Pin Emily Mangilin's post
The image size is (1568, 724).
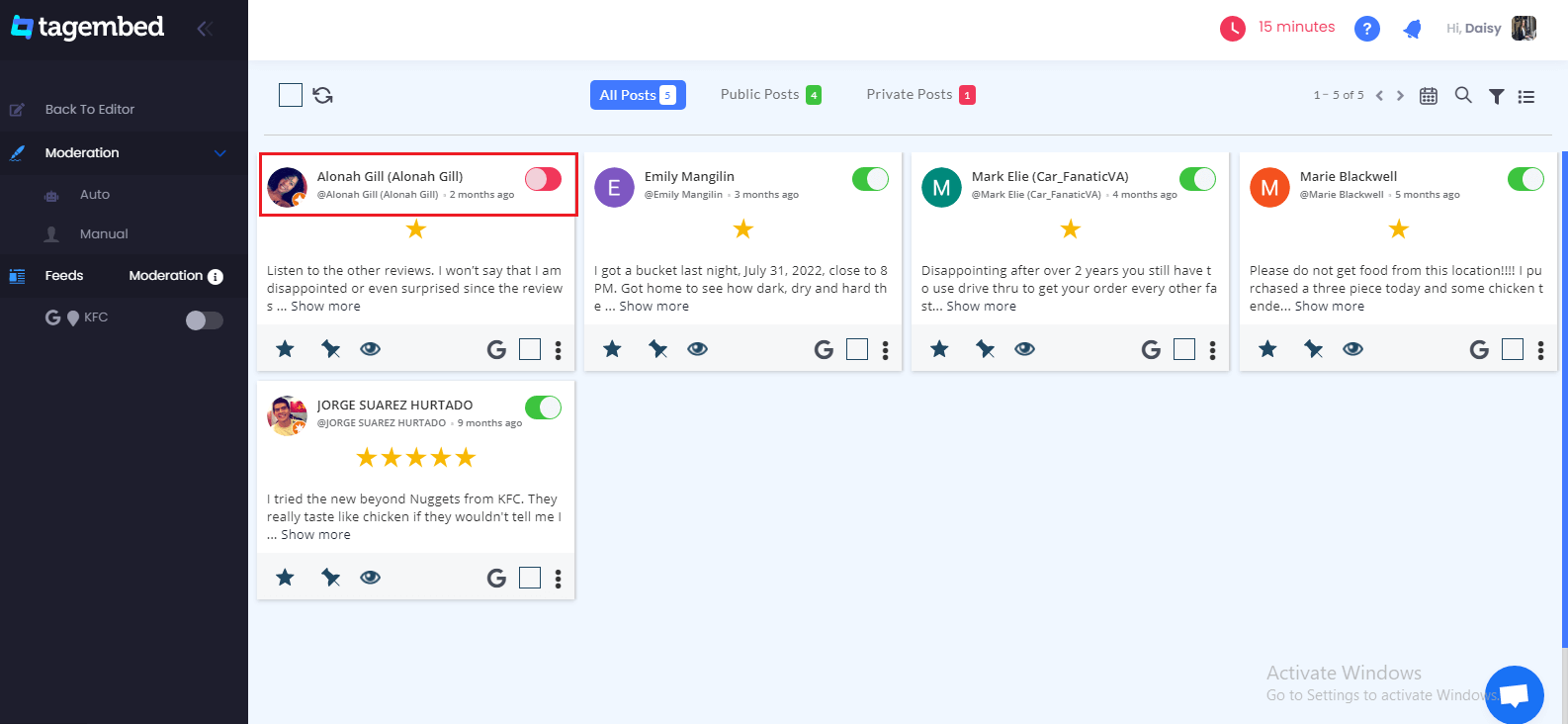click(x=657, y=348)
